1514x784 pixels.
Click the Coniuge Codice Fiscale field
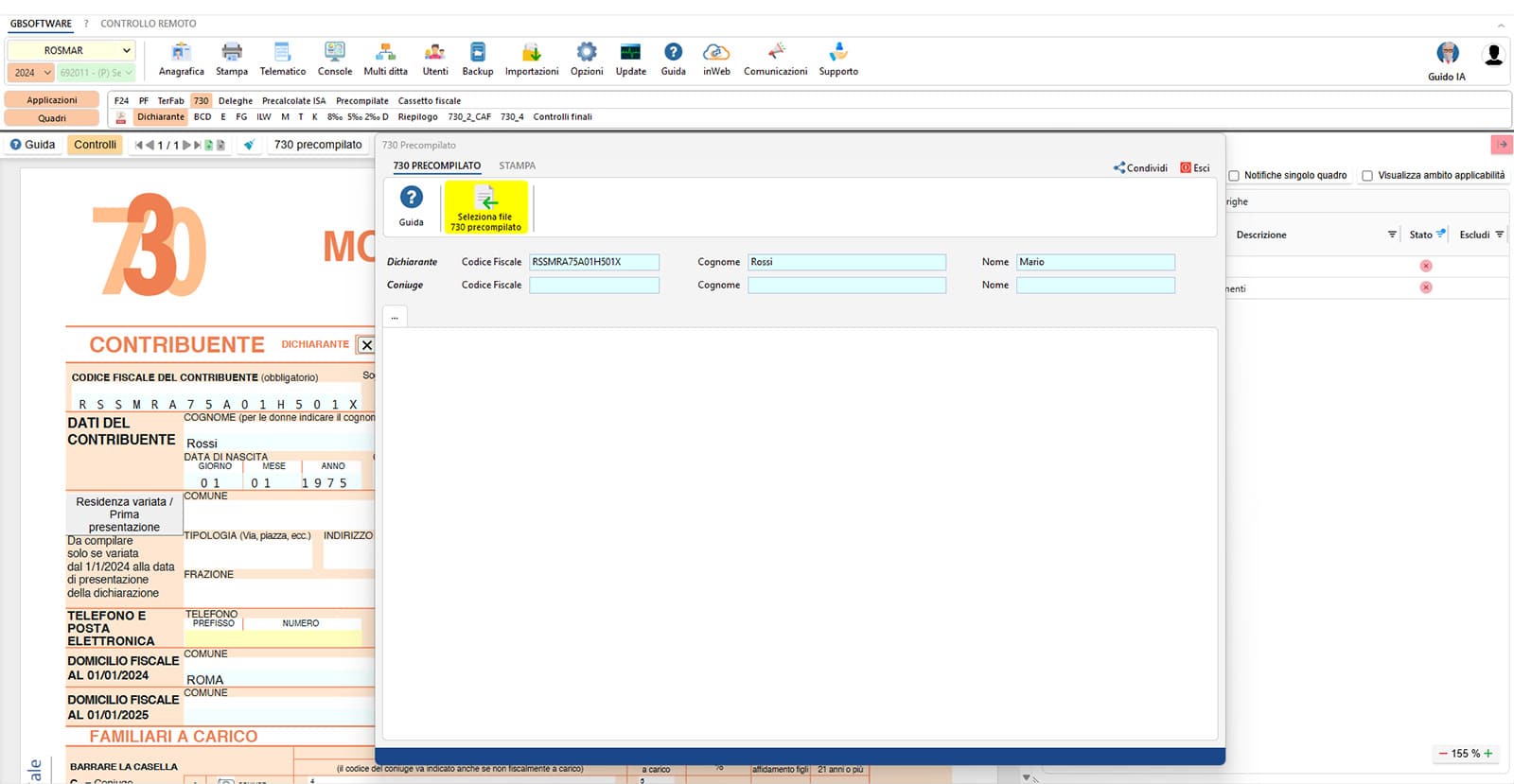pyautogui.click(x=594, y=286)
